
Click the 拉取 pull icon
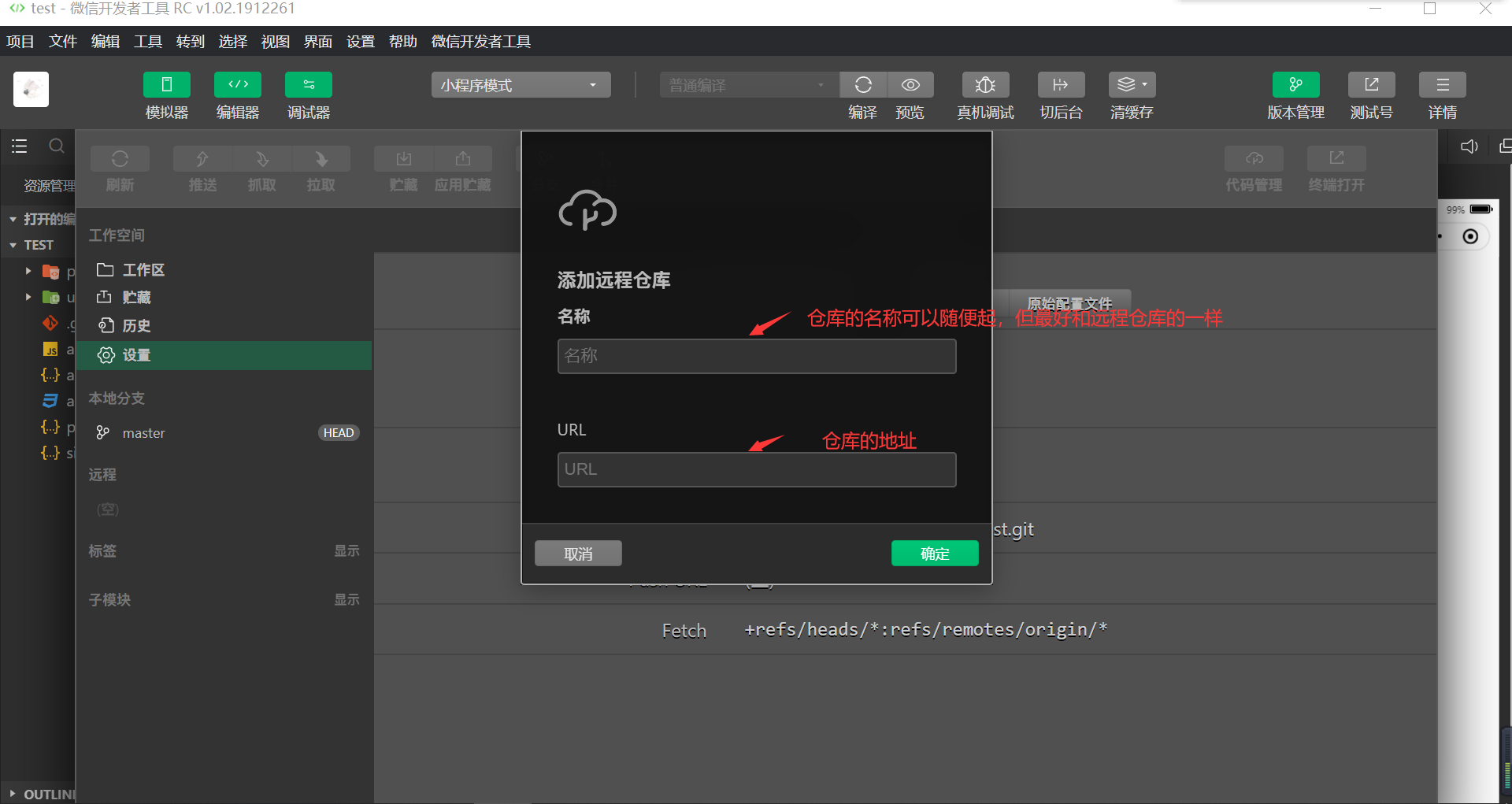point(321,158)
